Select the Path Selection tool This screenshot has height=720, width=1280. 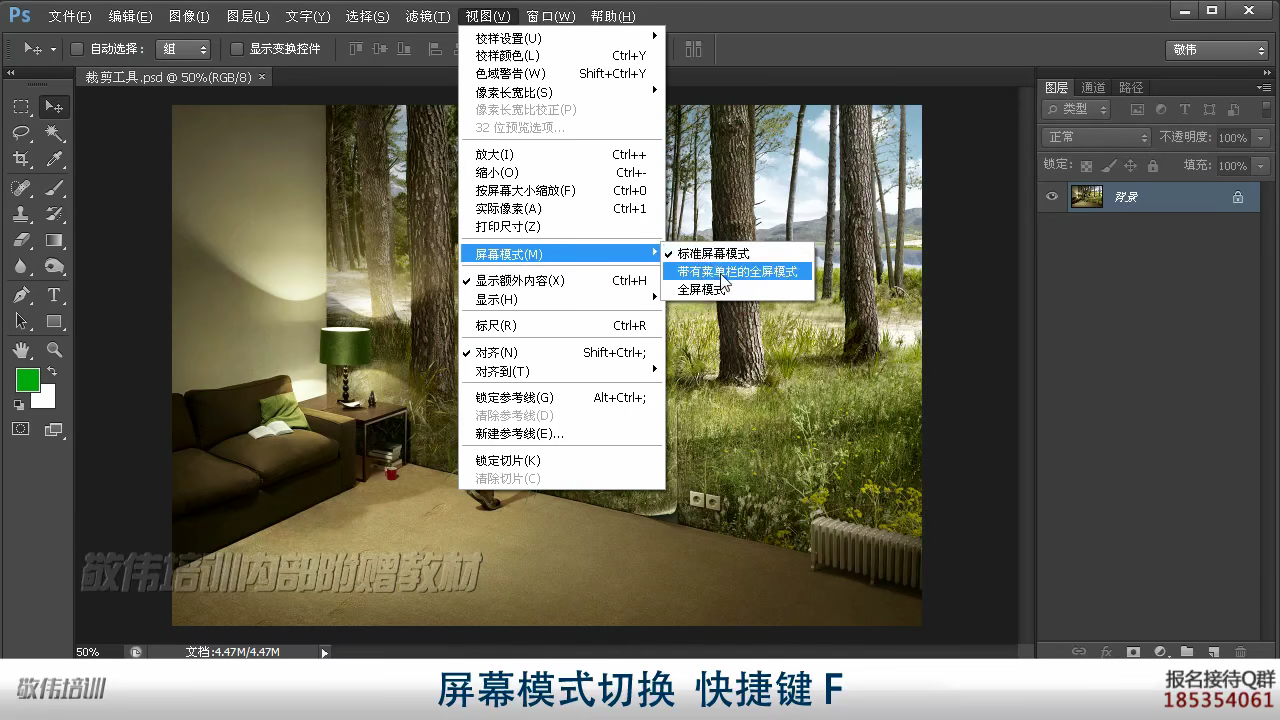click(x=21, y=321)
